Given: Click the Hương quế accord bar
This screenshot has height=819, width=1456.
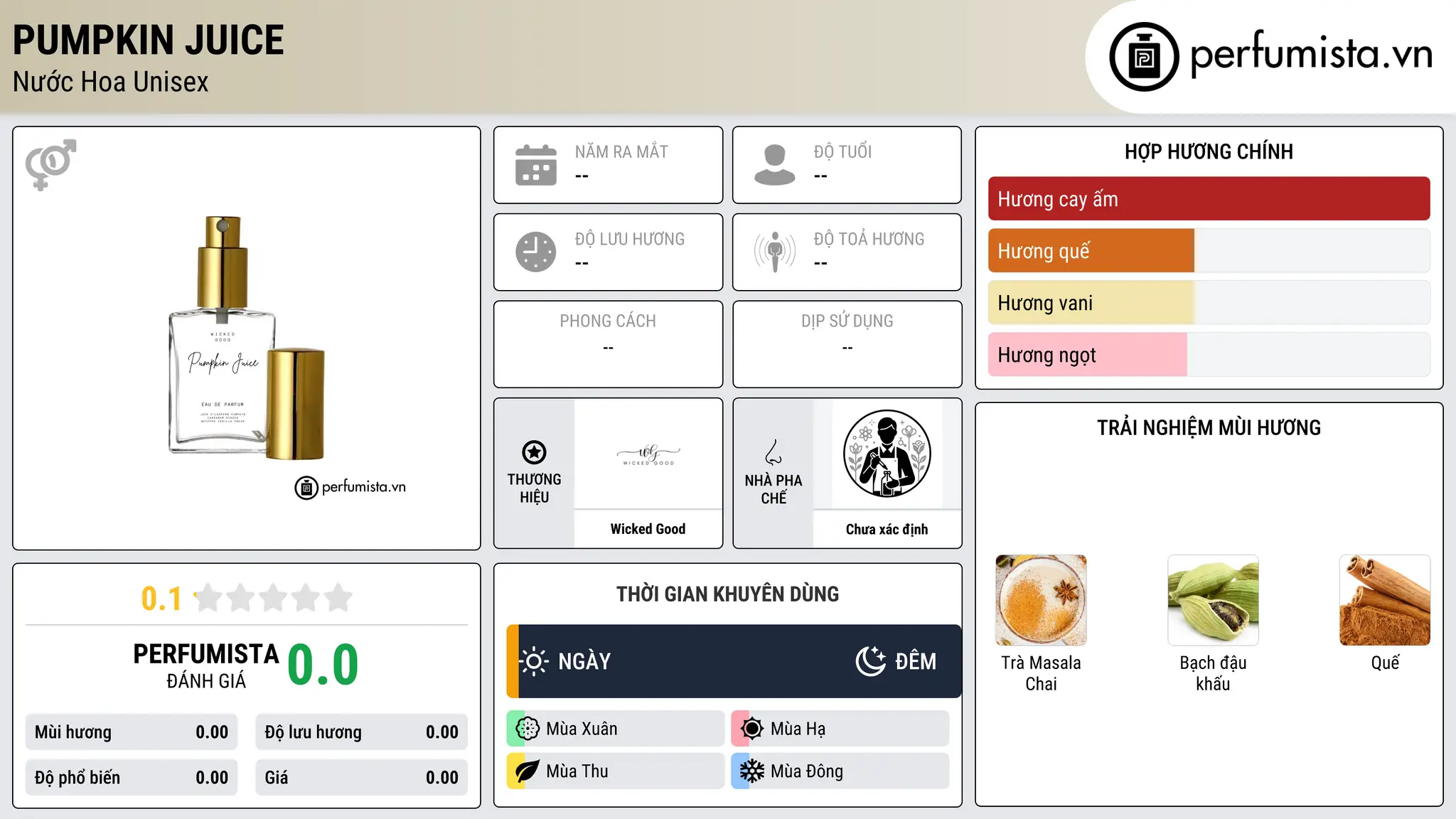Looking at the screenshot, I should [1209, 251].
